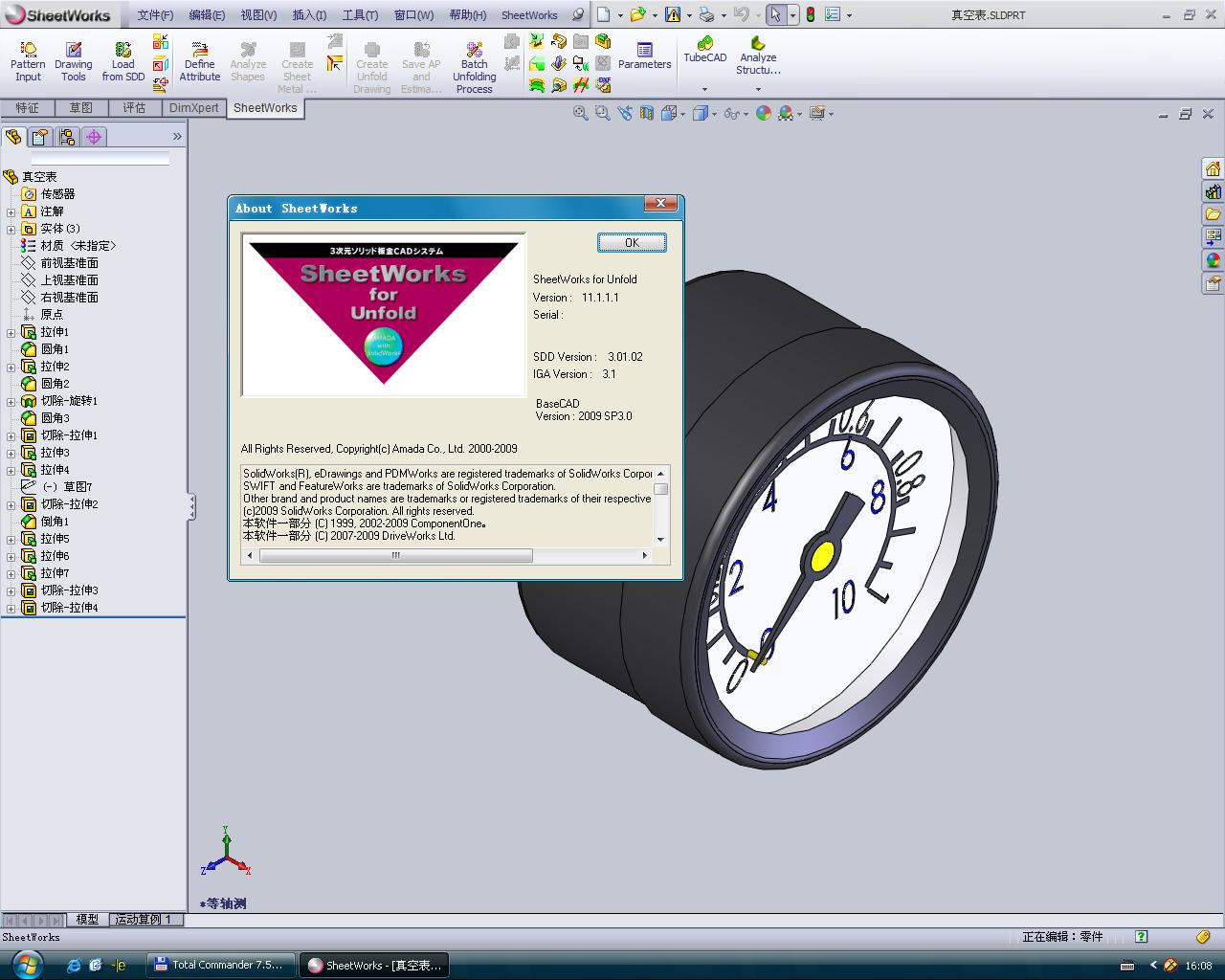Open the Analyze Structure dropdown arrow
This screenshot has height=980, width=1225.
(758, 89)
